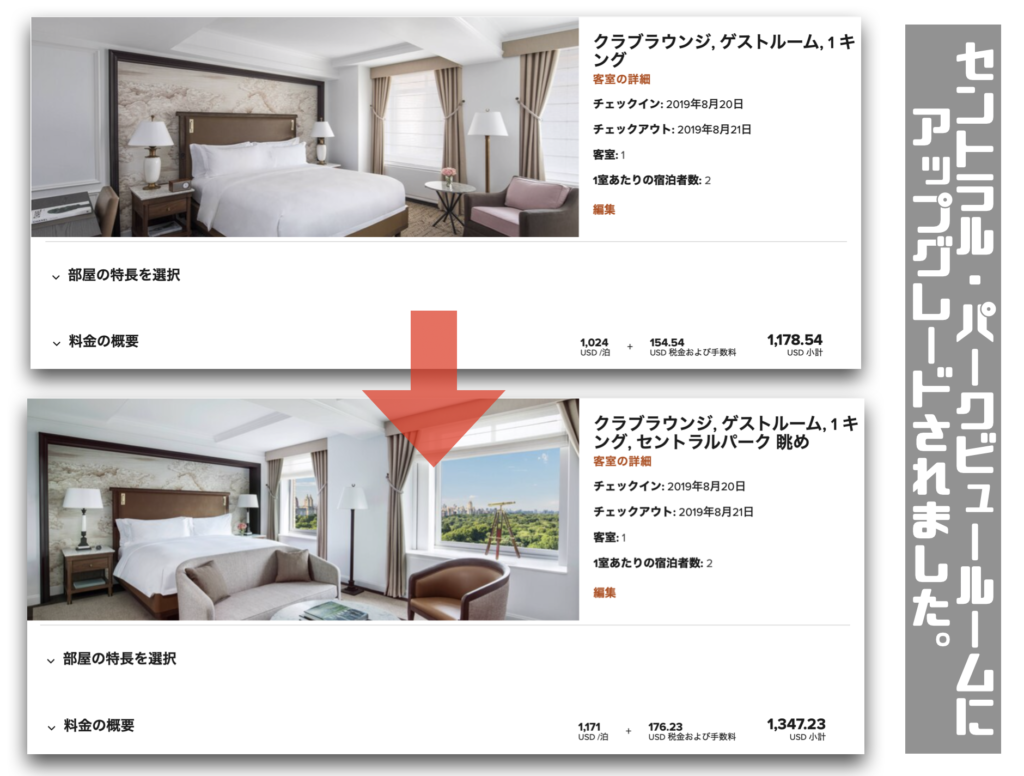This screenshot has width=1024, height=776.
Task: Click the chevron beside the upper 料金の概要
Action: [56, 343]
